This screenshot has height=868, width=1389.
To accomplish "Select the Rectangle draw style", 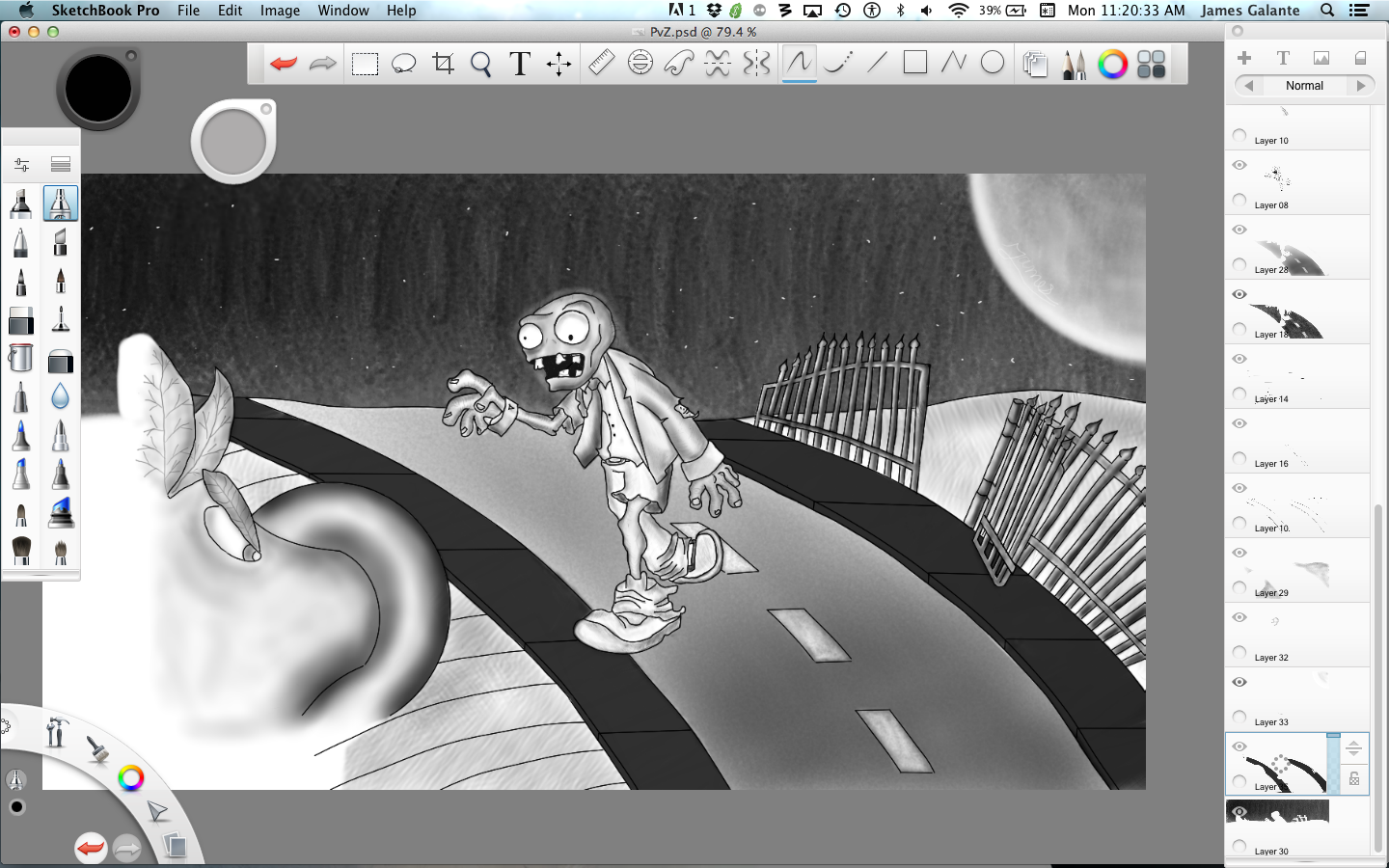I will 914,63.
